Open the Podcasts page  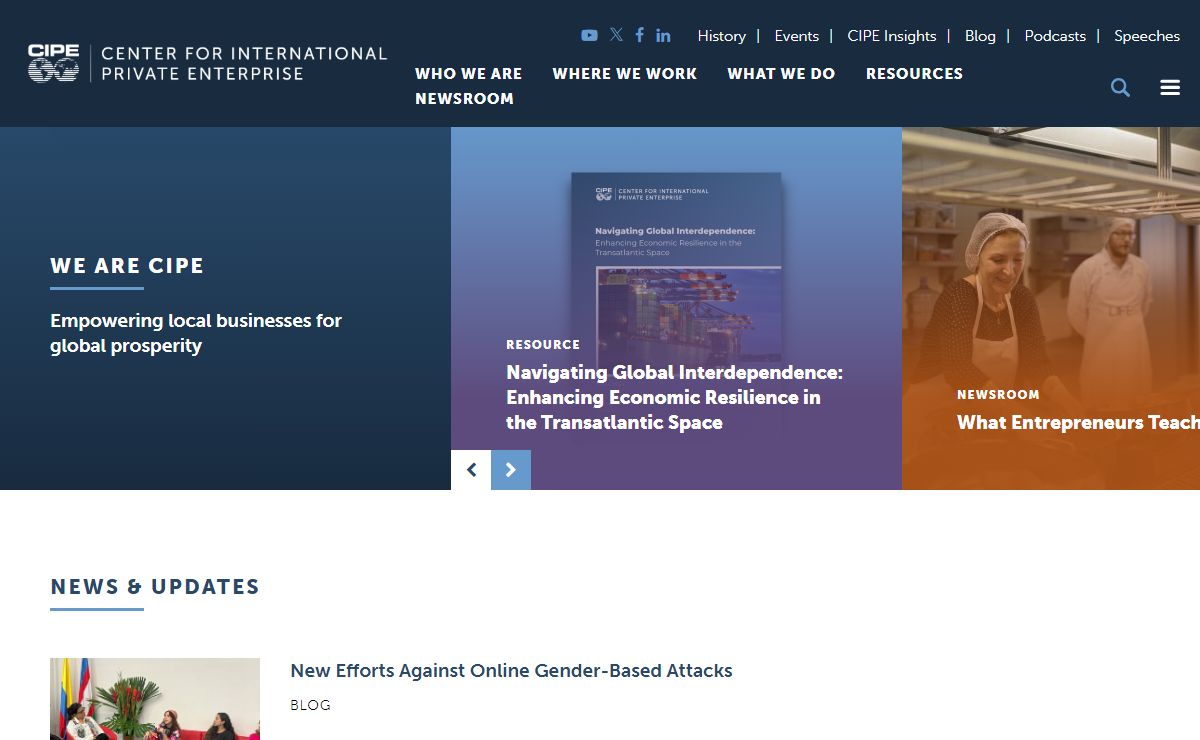click(1055, 36)
